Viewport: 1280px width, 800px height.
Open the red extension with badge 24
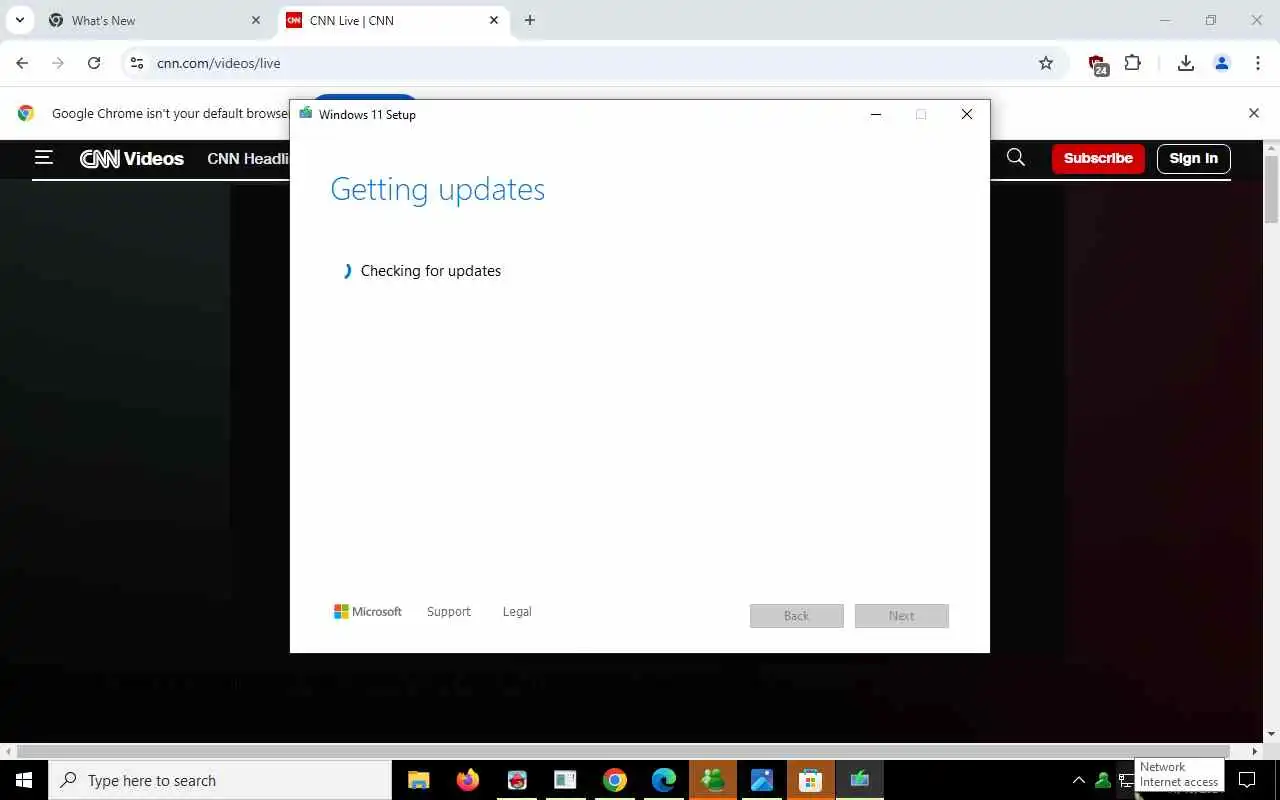point(1098,64)
